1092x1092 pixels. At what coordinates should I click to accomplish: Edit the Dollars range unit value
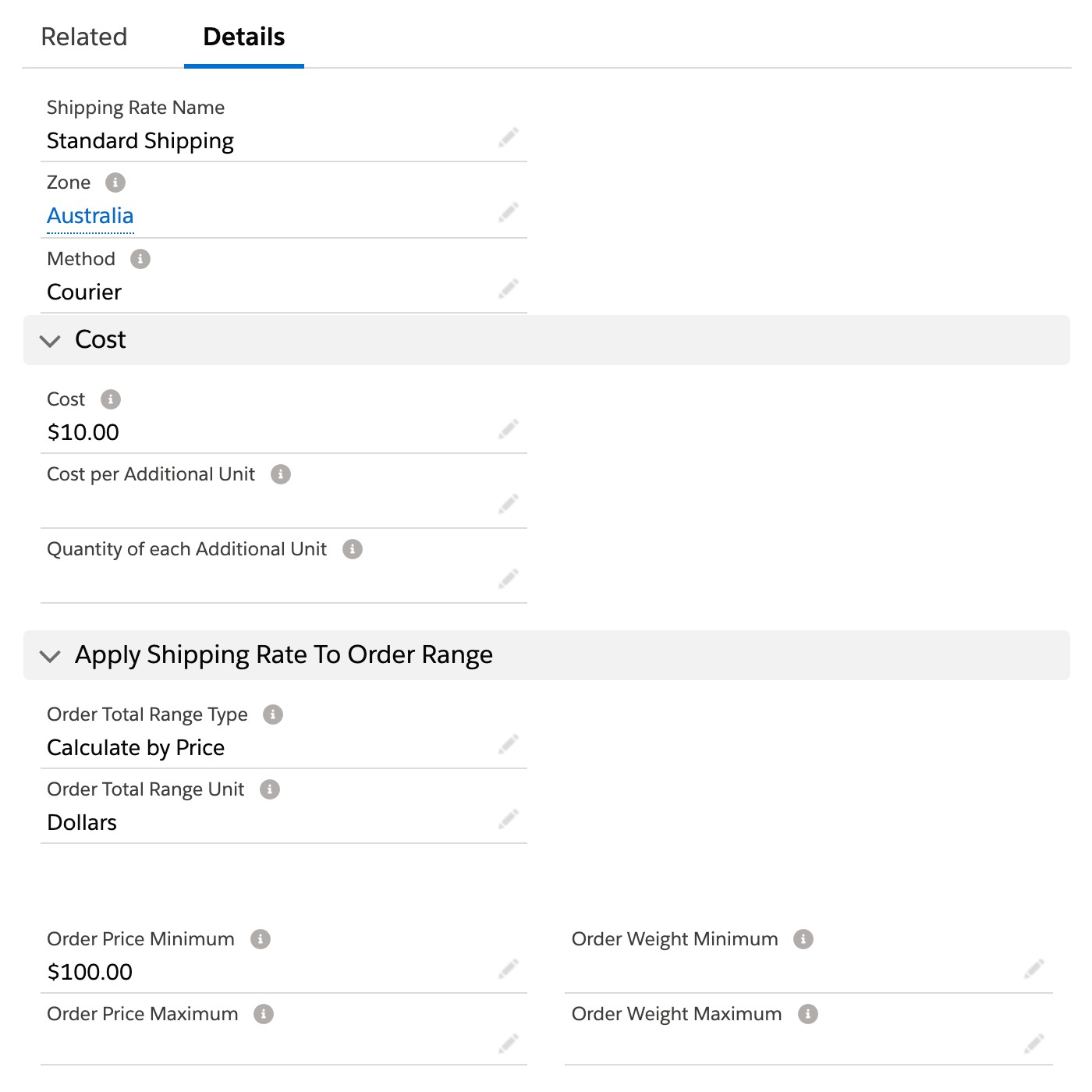click(509, 819)
